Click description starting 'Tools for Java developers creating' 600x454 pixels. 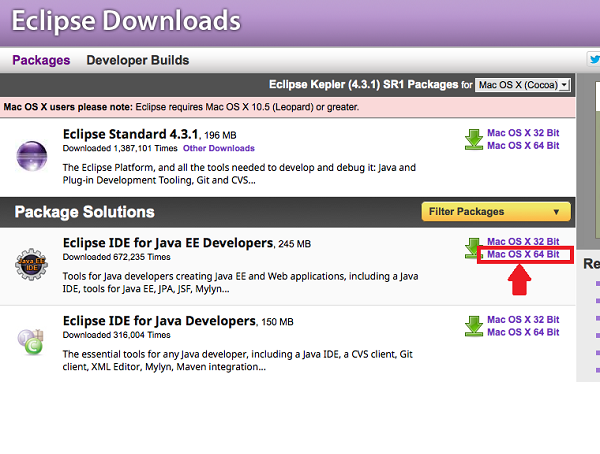point(240,283)
